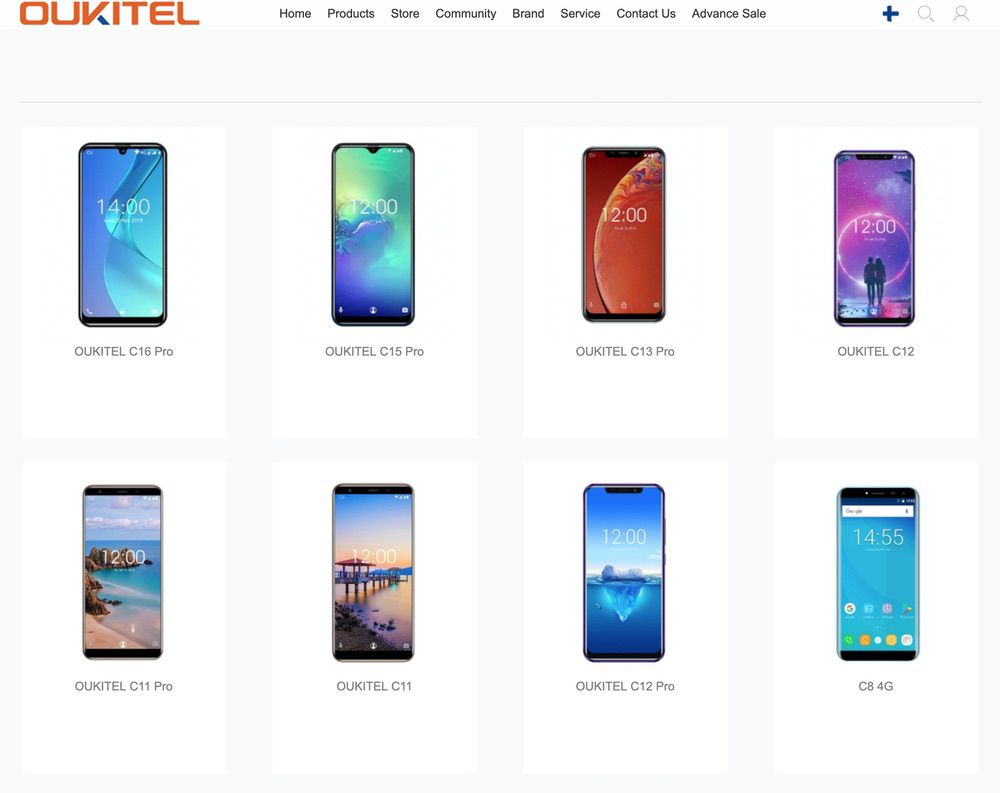
Task: Open the OUKITEL C12 Pro phone image
Action: click(624, 573)
